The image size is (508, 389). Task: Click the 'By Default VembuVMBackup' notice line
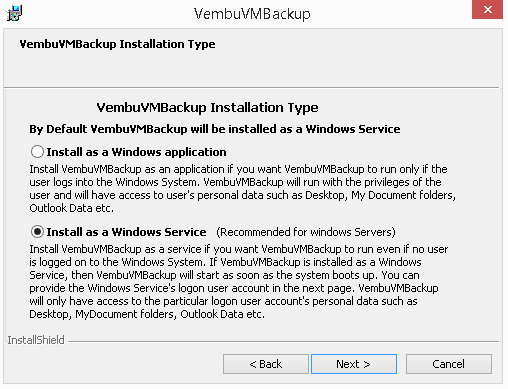[215, 129]
